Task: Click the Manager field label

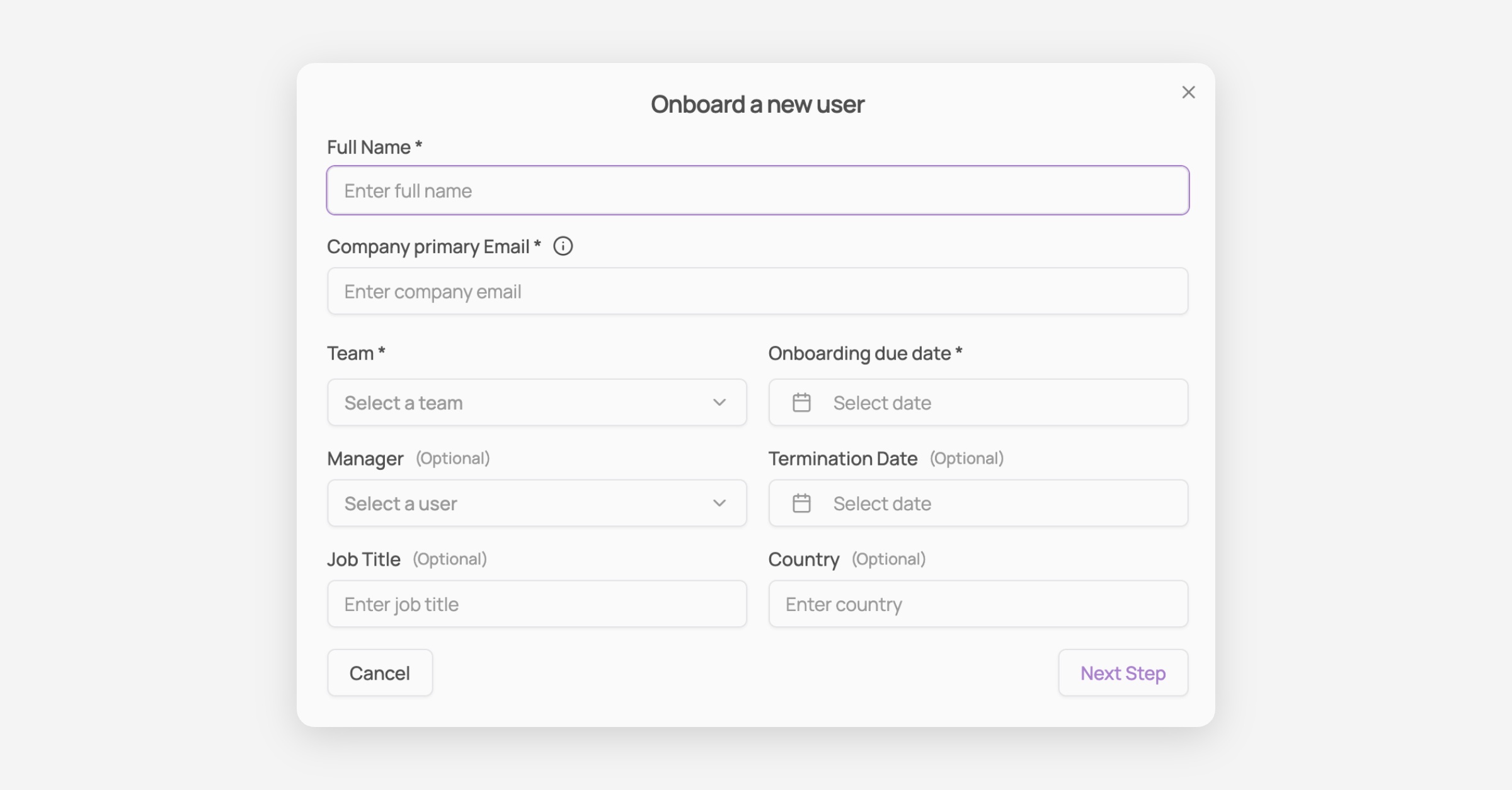Action: point(365,459)
